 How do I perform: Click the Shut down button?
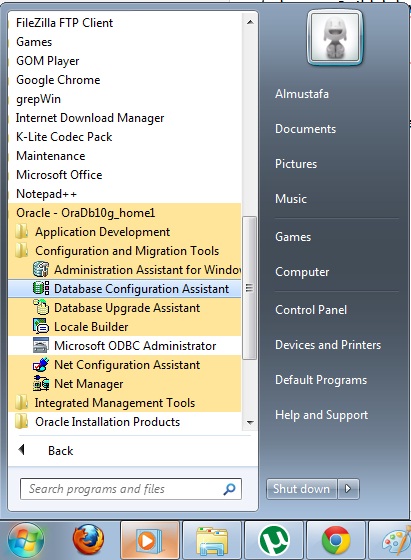(x=301, y=488)
